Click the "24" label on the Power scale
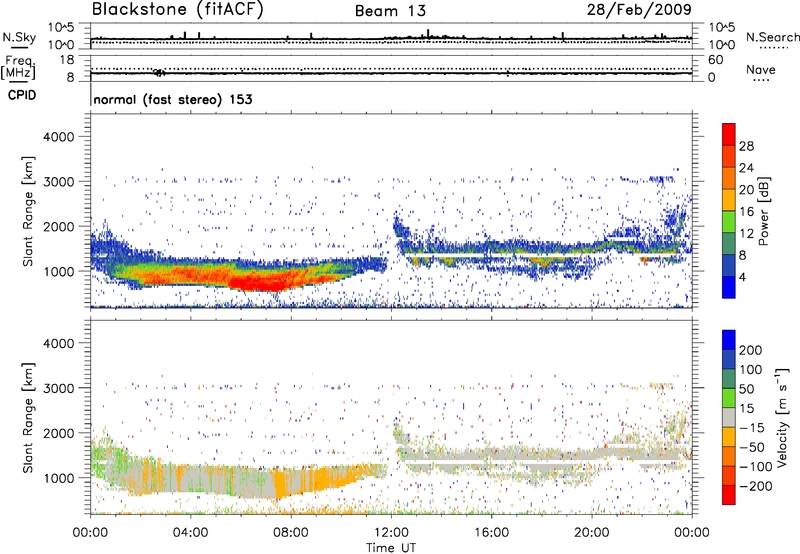This screenshot has width=800, height=554. (x=746, y=168)
